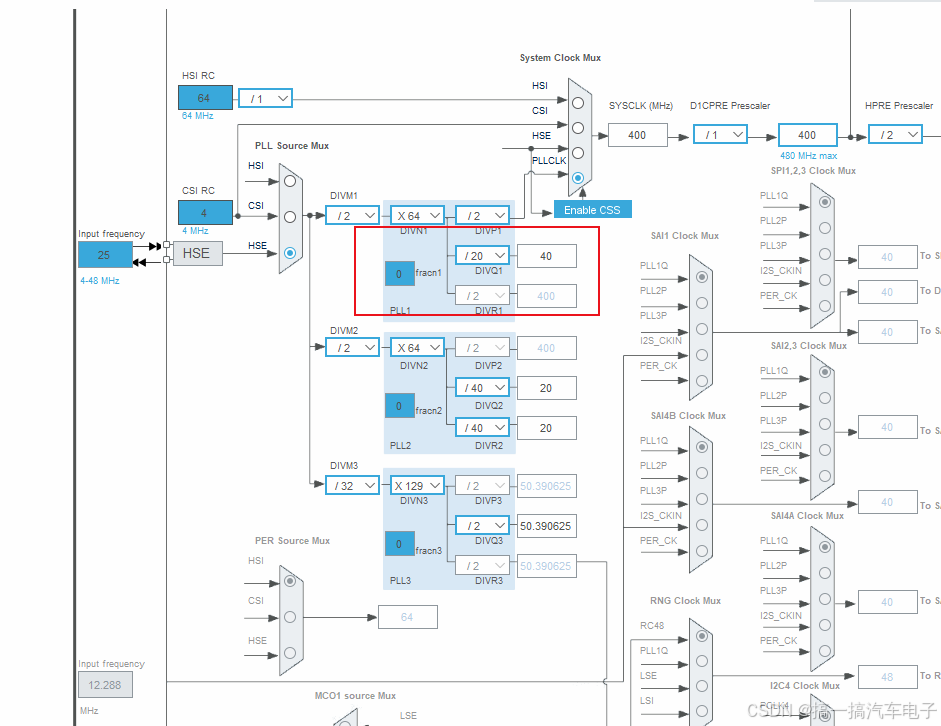Select HSI in PLL Source Mux
941x726 pixels.
(290, 181)
